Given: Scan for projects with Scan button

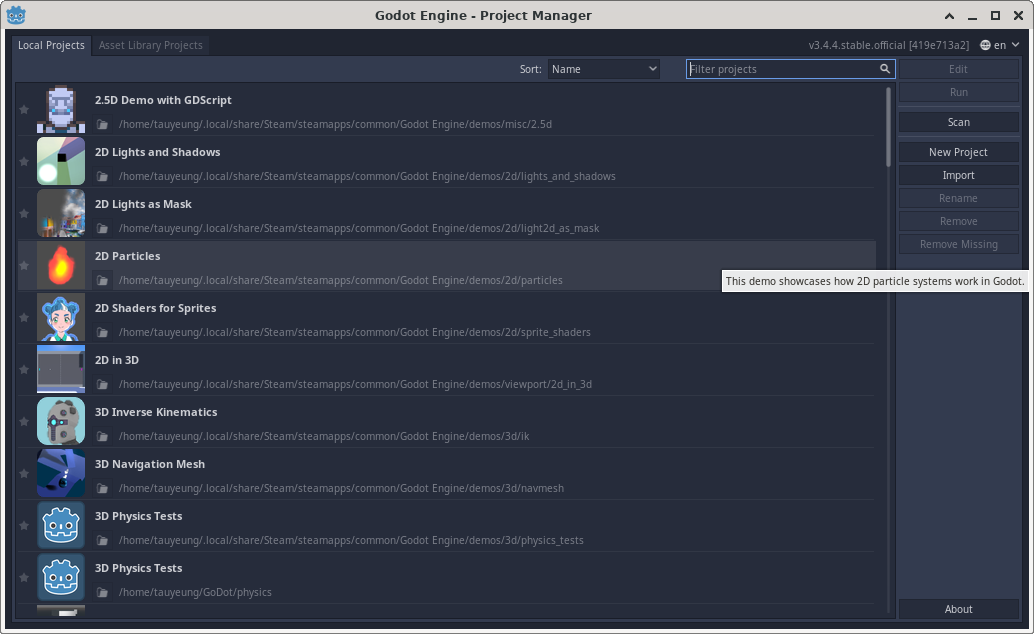Looking at the screenshot, I should tap(958, 122).
